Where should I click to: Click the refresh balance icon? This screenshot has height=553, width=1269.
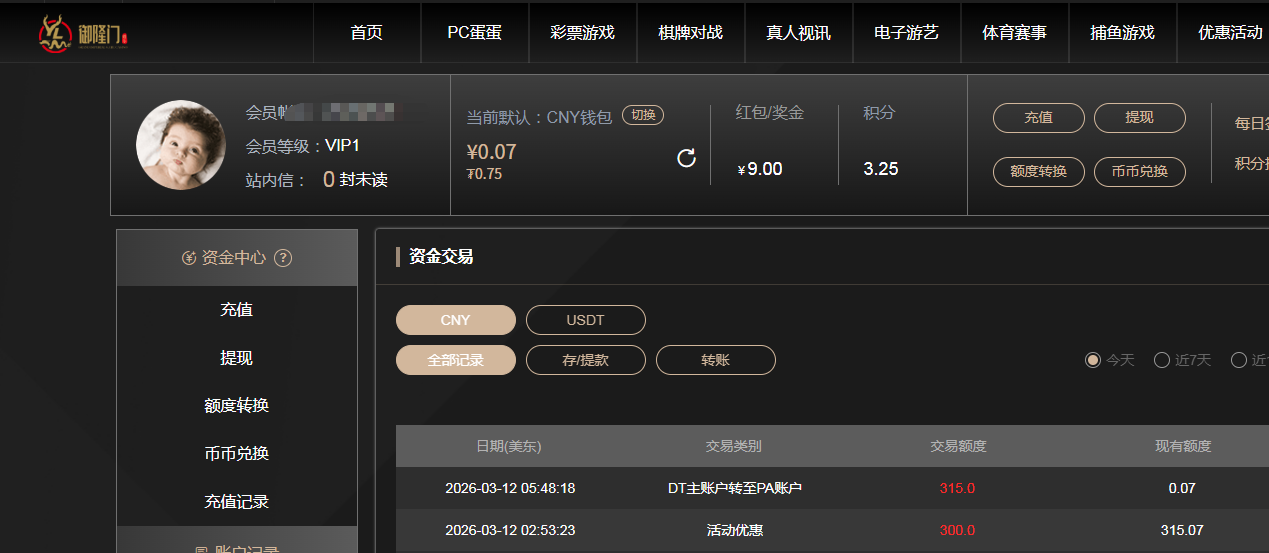tap(686, 158)
